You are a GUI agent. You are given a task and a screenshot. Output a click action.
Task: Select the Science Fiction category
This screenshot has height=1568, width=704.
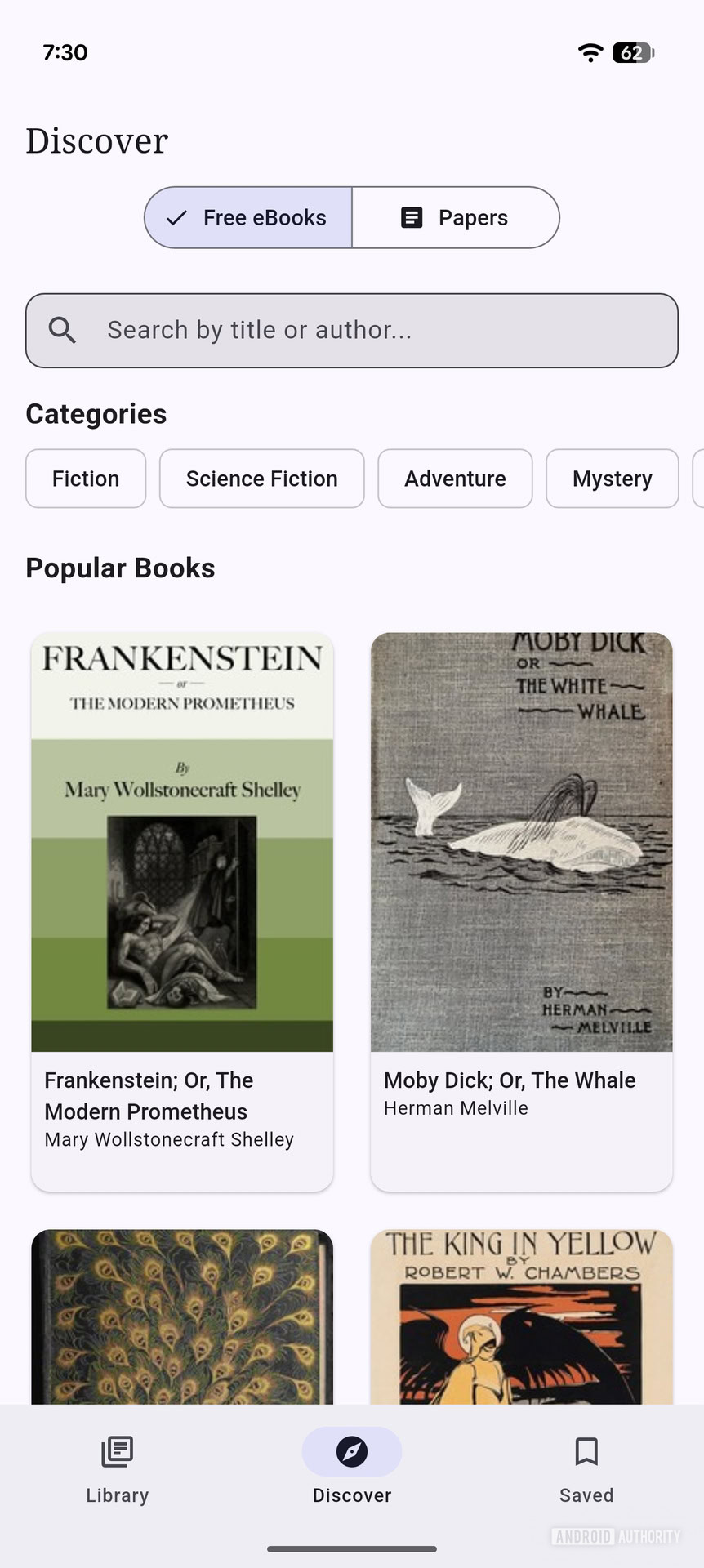click(x=261, y=479)
